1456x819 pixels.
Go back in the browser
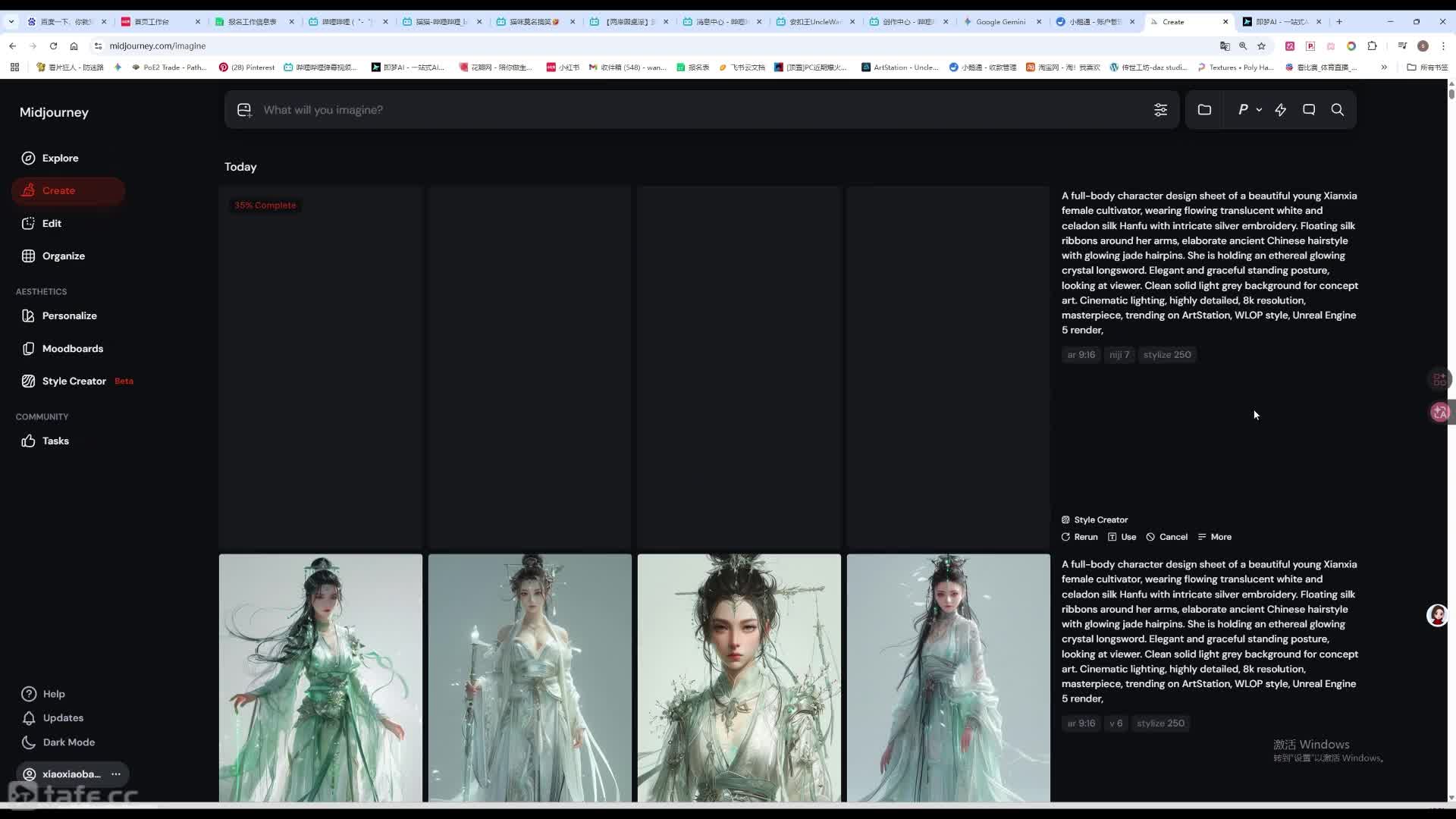tap(13, 46)
